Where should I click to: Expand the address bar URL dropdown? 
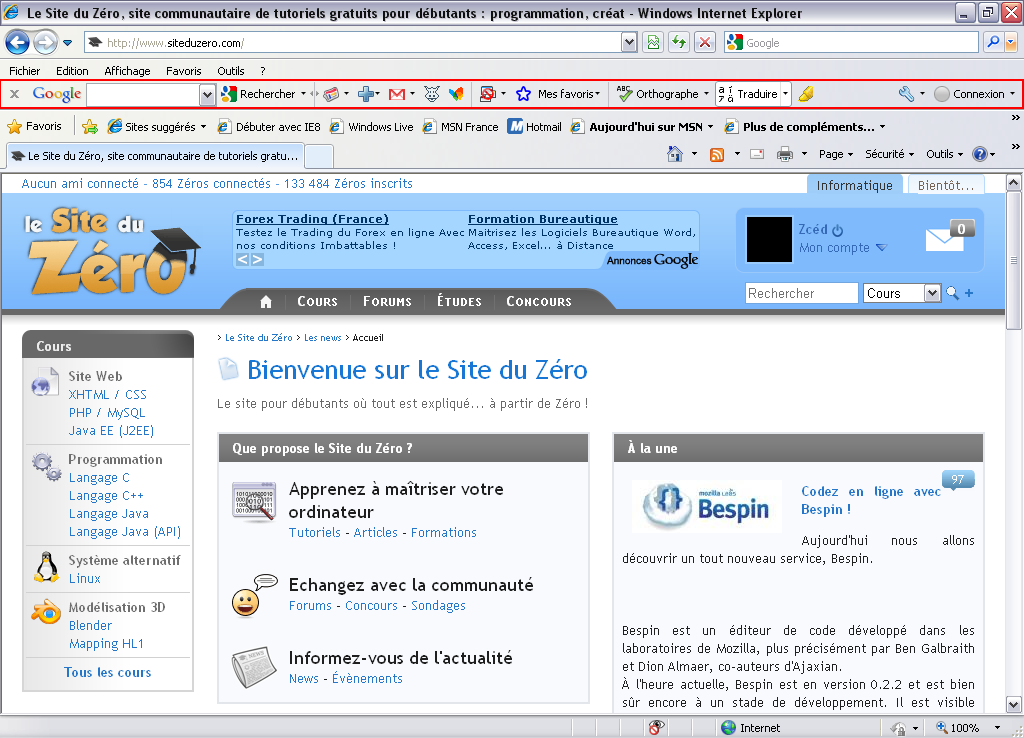click(629, 43)
